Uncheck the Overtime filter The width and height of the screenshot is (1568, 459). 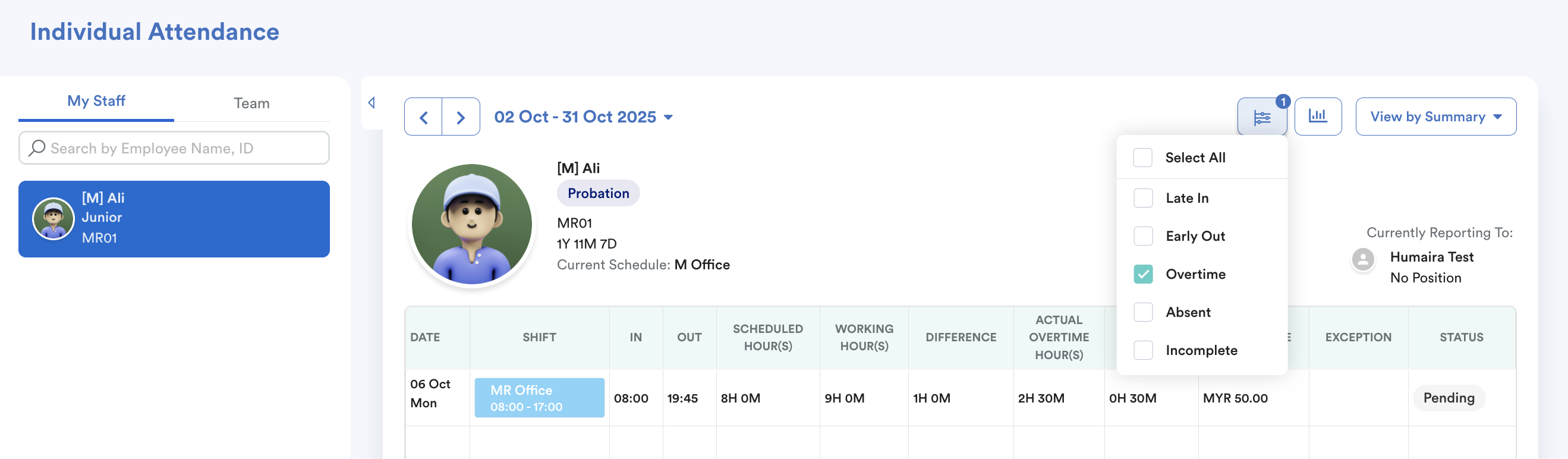[x=1143, y=274]
